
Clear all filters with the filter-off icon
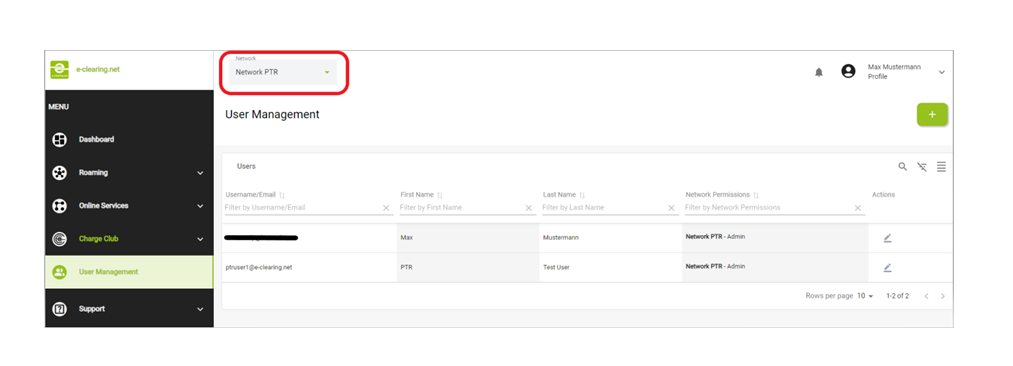tap(922, 167)
